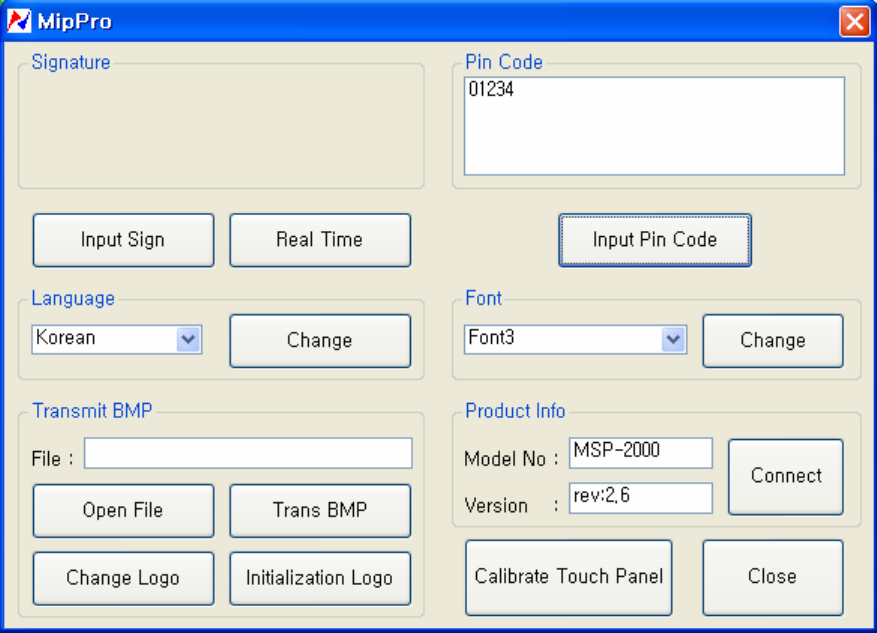This screenshot has width=877, height=633.
Task: Expand the Font3 font dropdown
Action: pos(575,339)
